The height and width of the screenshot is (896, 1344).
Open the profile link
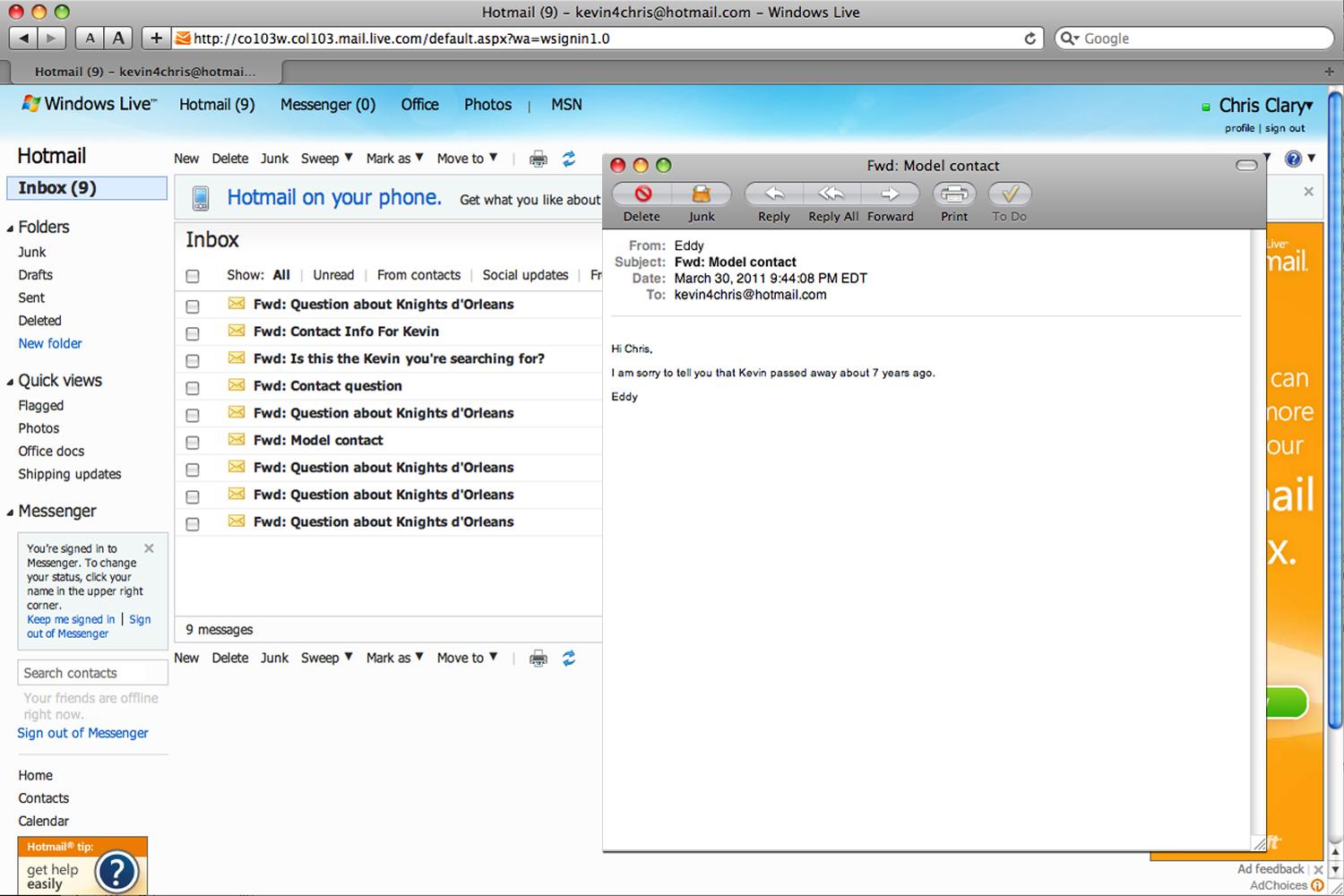(1239, 128)
